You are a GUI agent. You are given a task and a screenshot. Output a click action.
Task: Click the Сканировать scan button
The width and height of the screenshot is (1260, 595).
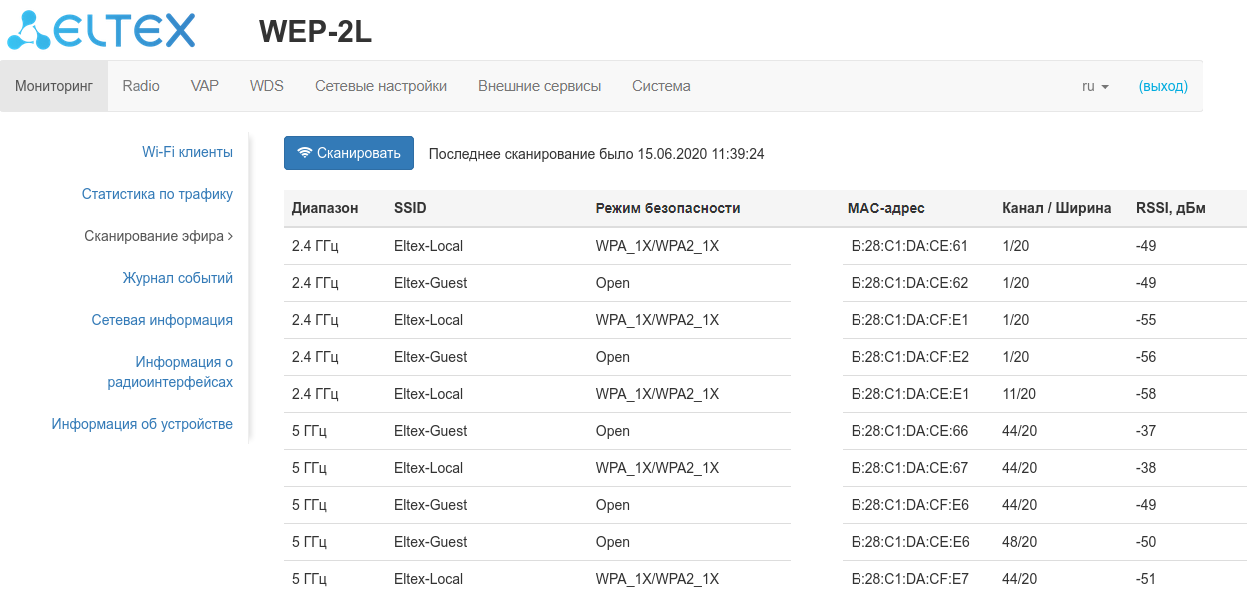[349, 153]
